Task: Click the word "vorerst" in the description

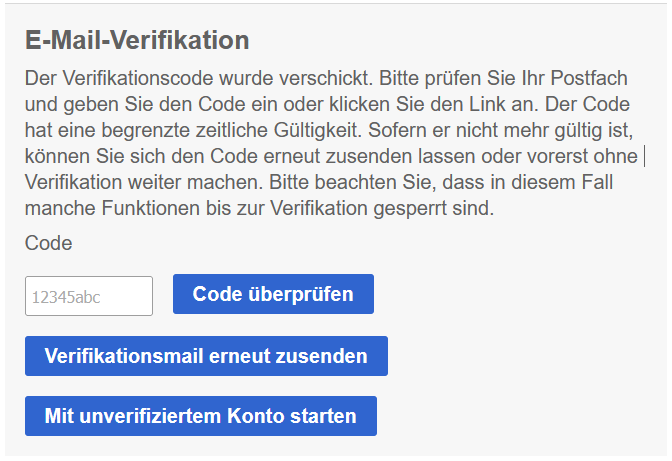Action: click(x=565, y=156)
